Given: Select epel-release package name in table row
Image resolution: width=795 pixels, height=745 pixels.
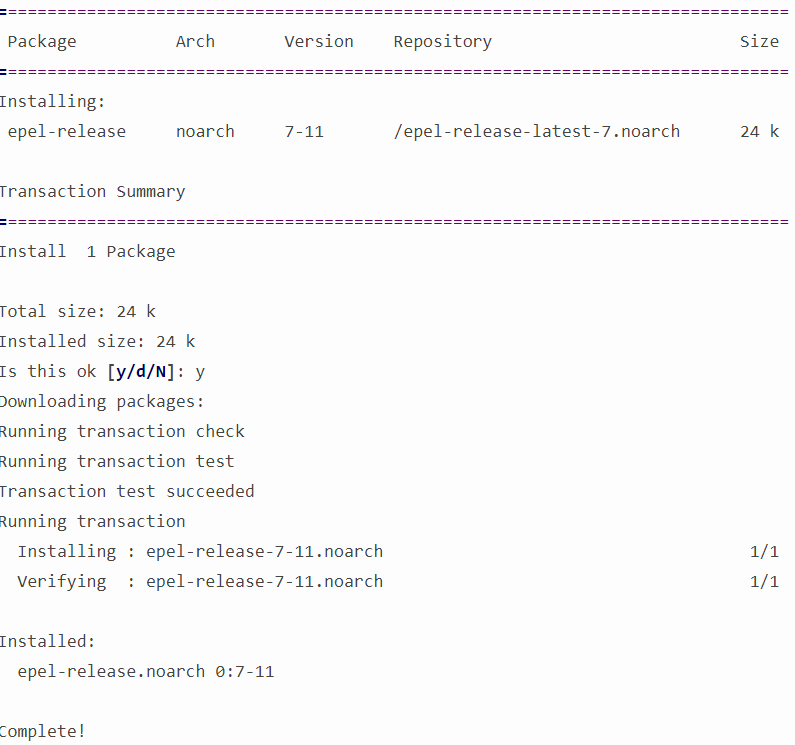Looking at the screenshot, I should [67, 132].
